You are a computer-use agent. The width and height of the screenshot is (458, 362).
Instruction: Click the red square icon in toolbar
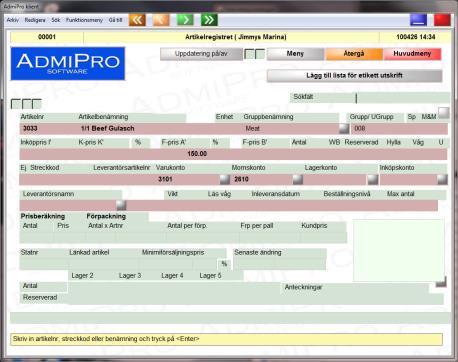pos(442,20)
